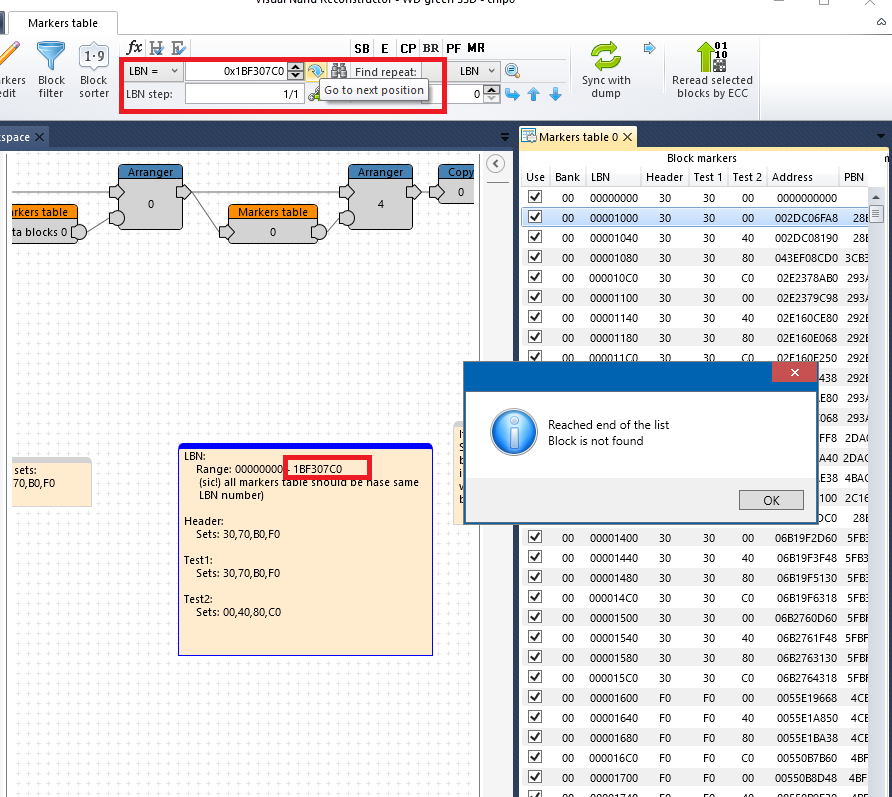Select address cell 002DC06FA8

click(x=806, y=218)
